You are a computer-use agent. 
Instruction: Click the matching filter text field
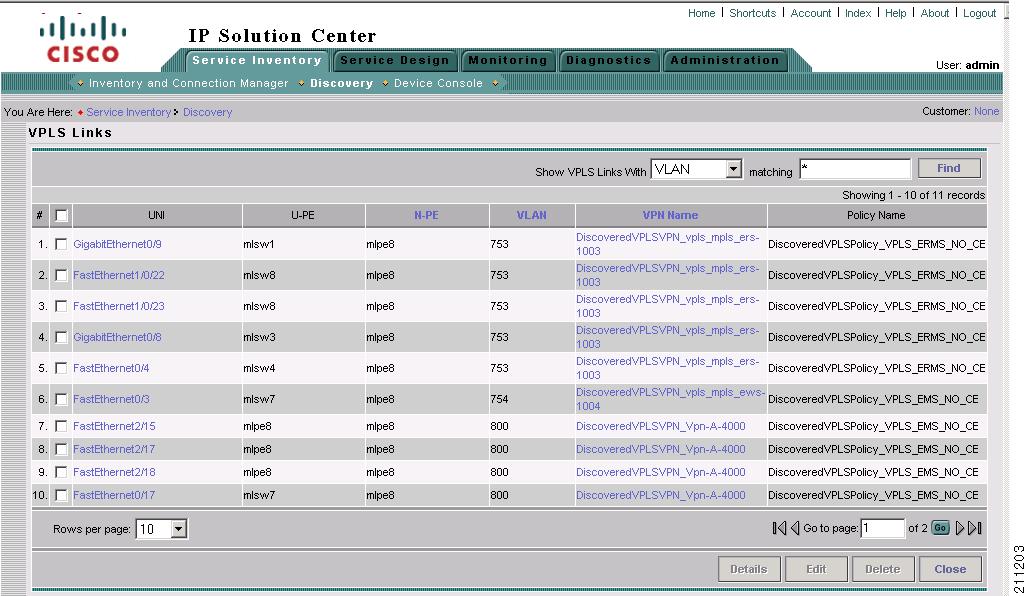tap(855, 169)
